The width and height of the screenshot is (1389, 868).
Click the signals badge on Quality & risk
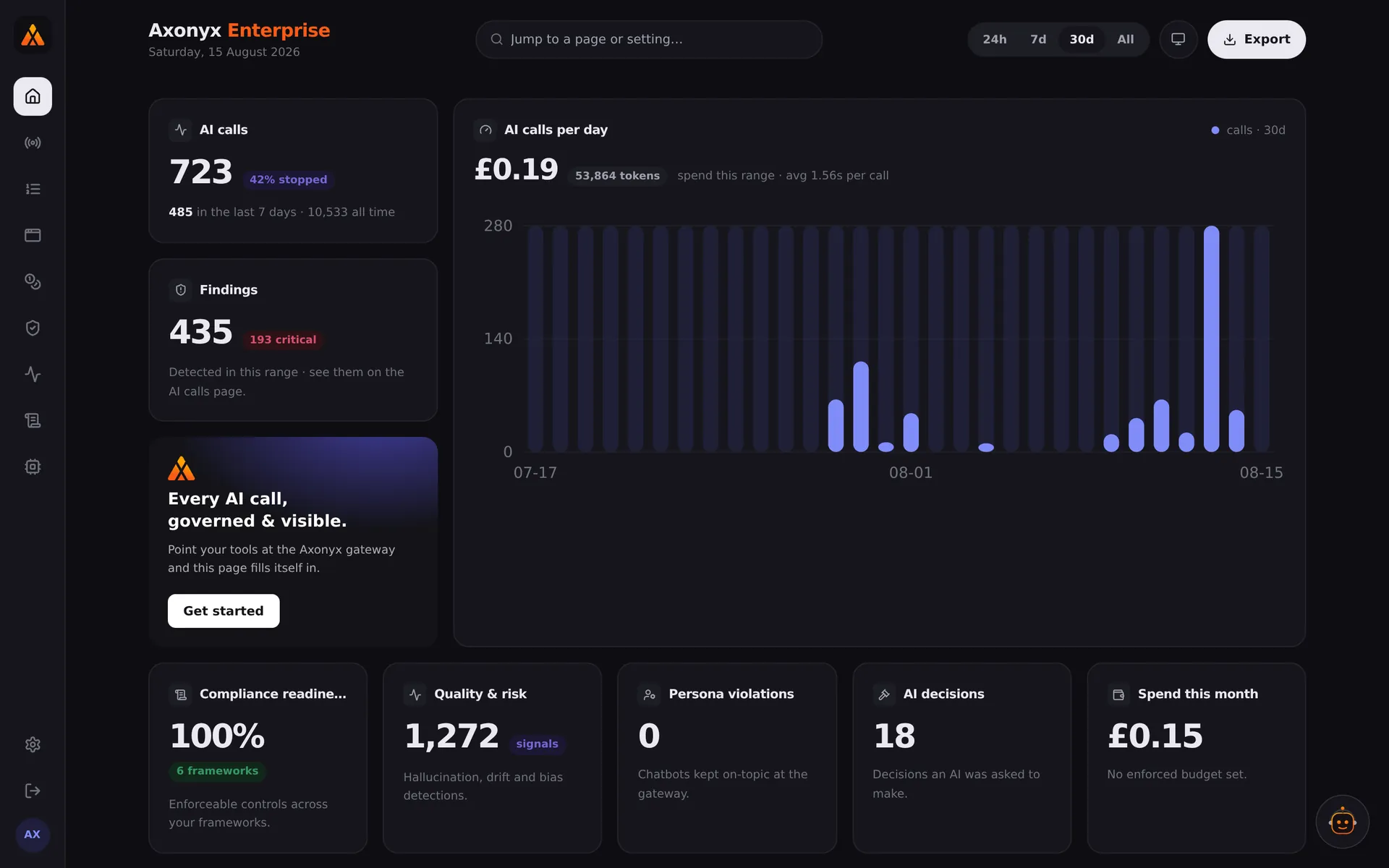pyautogui.click(x=537, y=744)
